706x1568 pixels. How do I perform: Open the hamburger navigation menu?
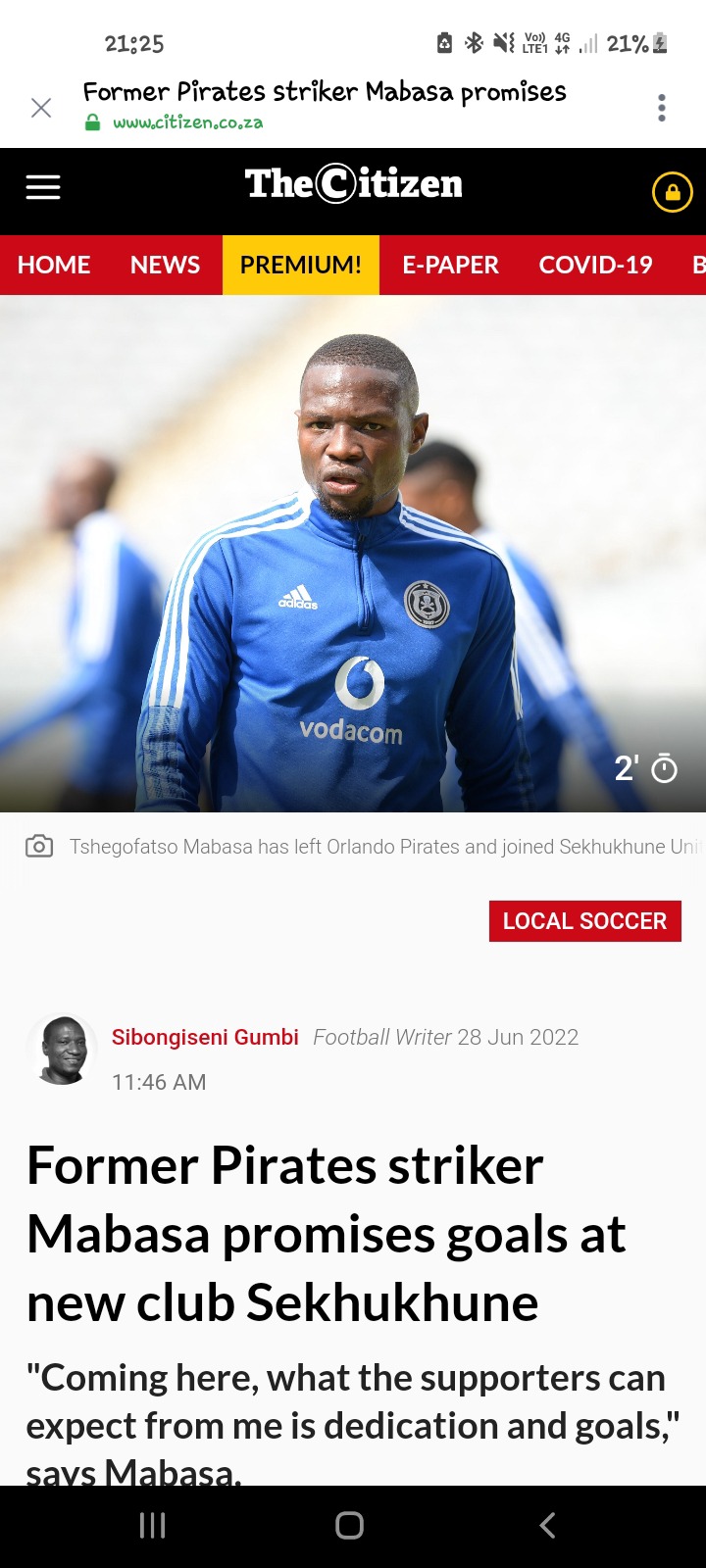tap(43, 187)
